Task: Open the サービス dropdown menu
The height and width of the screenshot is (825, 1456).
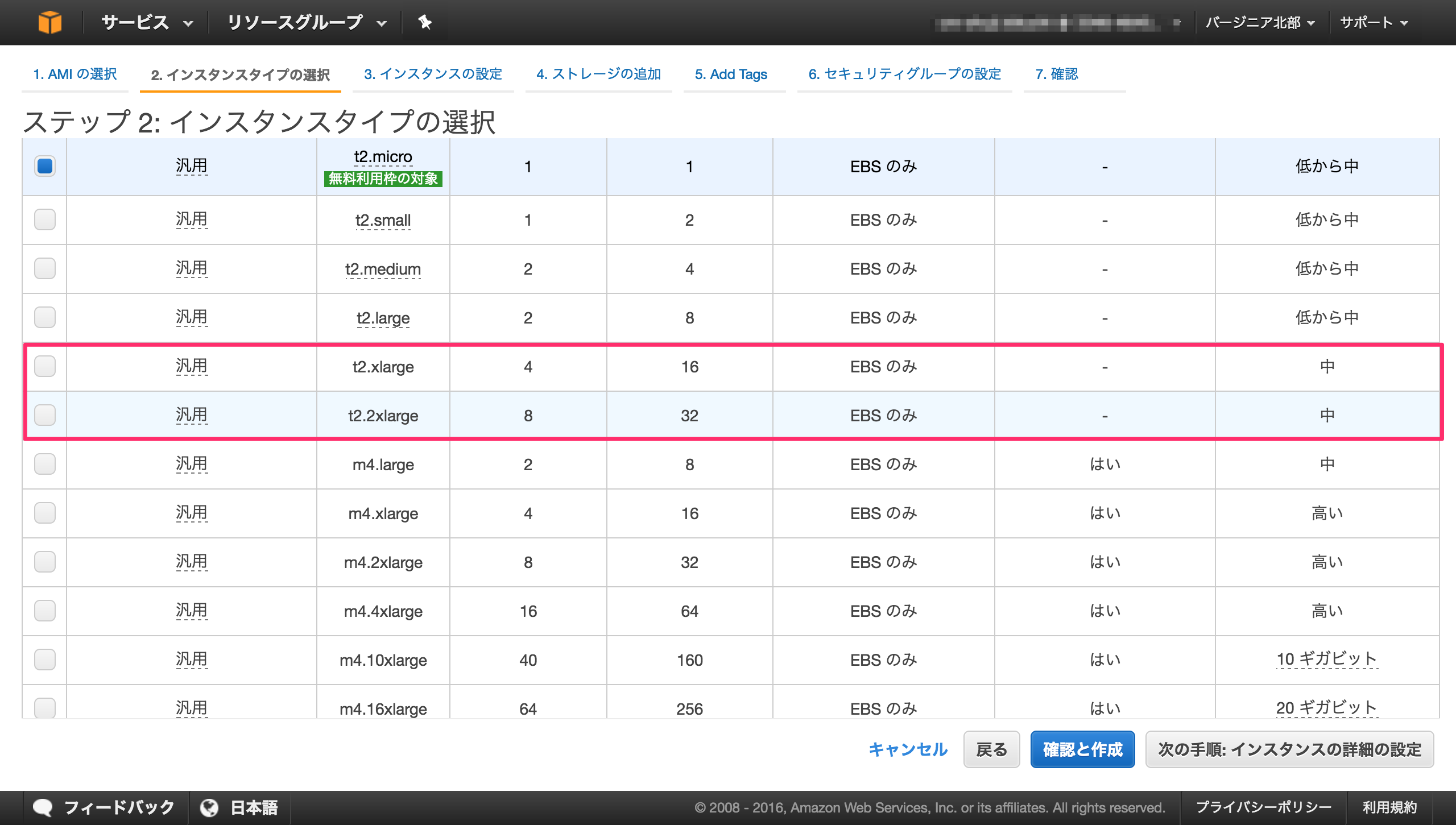Action: coord(147,23)
